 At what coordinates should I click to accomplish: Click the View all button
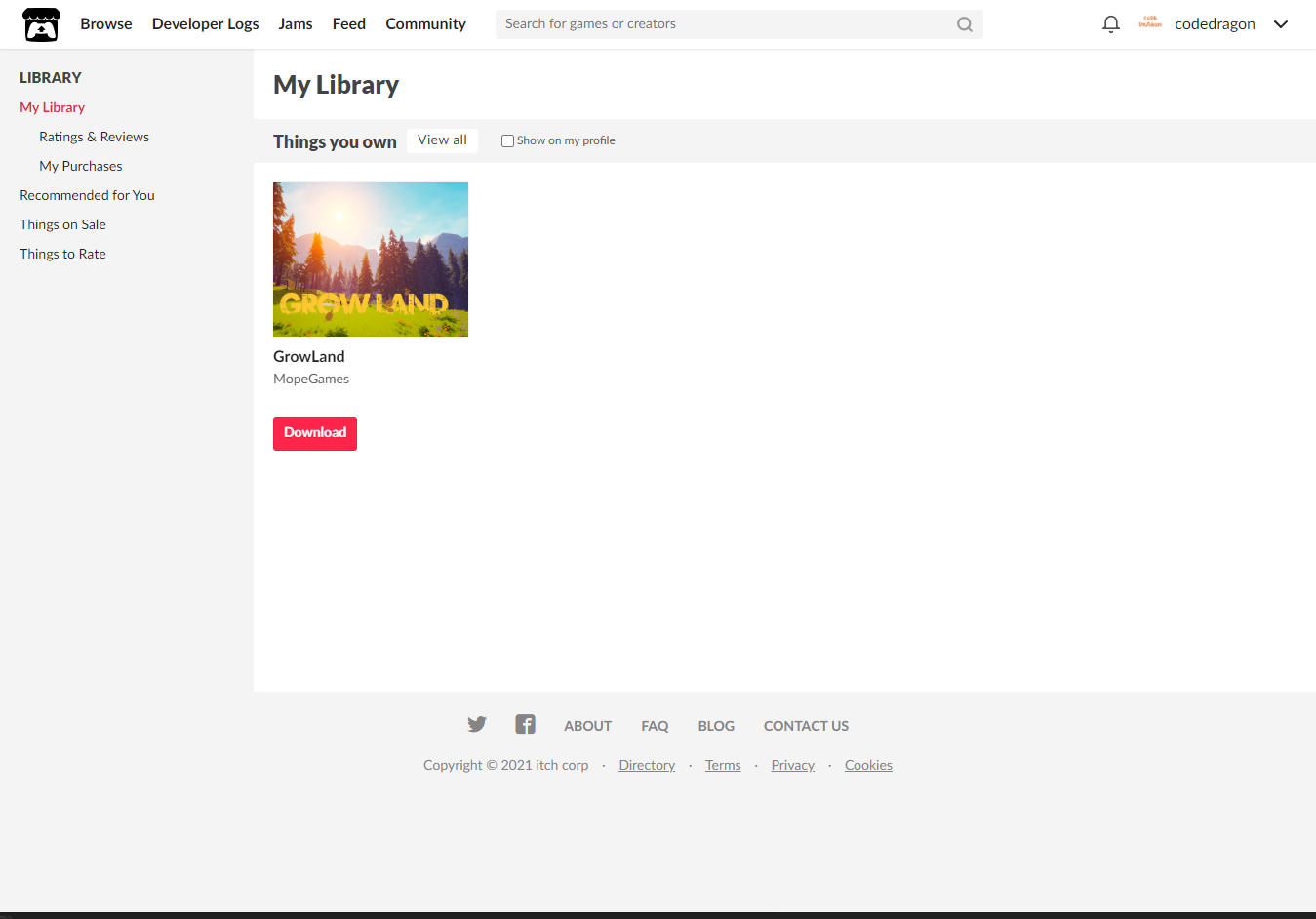pyautogui.click(x=443, y=140)
